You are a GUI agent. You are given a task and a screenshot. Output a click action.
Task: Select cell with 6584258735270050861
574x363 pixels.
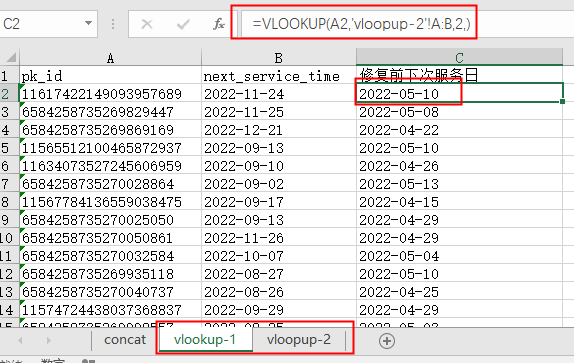click(x=110, y=237)
